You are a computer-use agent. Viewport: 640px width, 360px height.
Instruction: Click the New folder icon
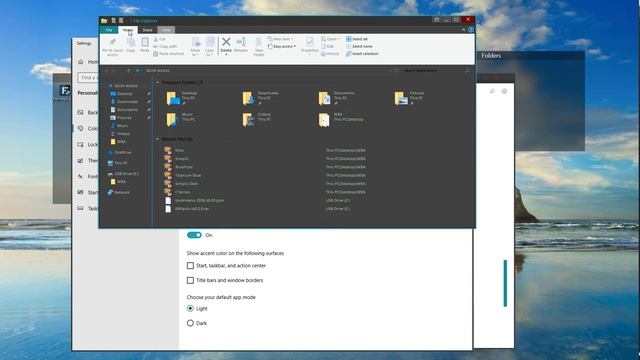[258, 42]
